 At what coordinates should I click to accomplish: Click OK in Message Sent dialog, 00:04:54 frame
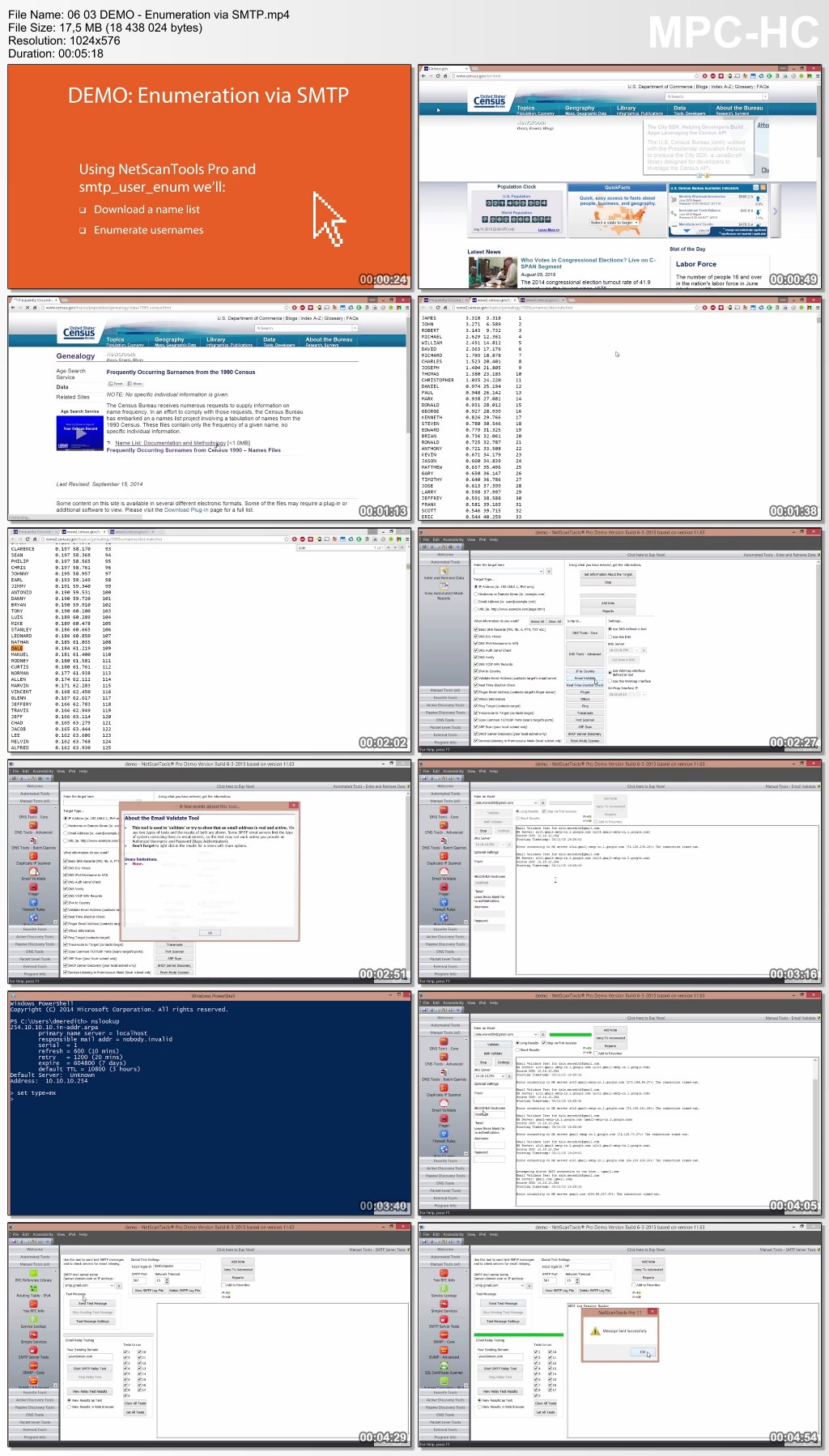click(x=644, y=1352)
